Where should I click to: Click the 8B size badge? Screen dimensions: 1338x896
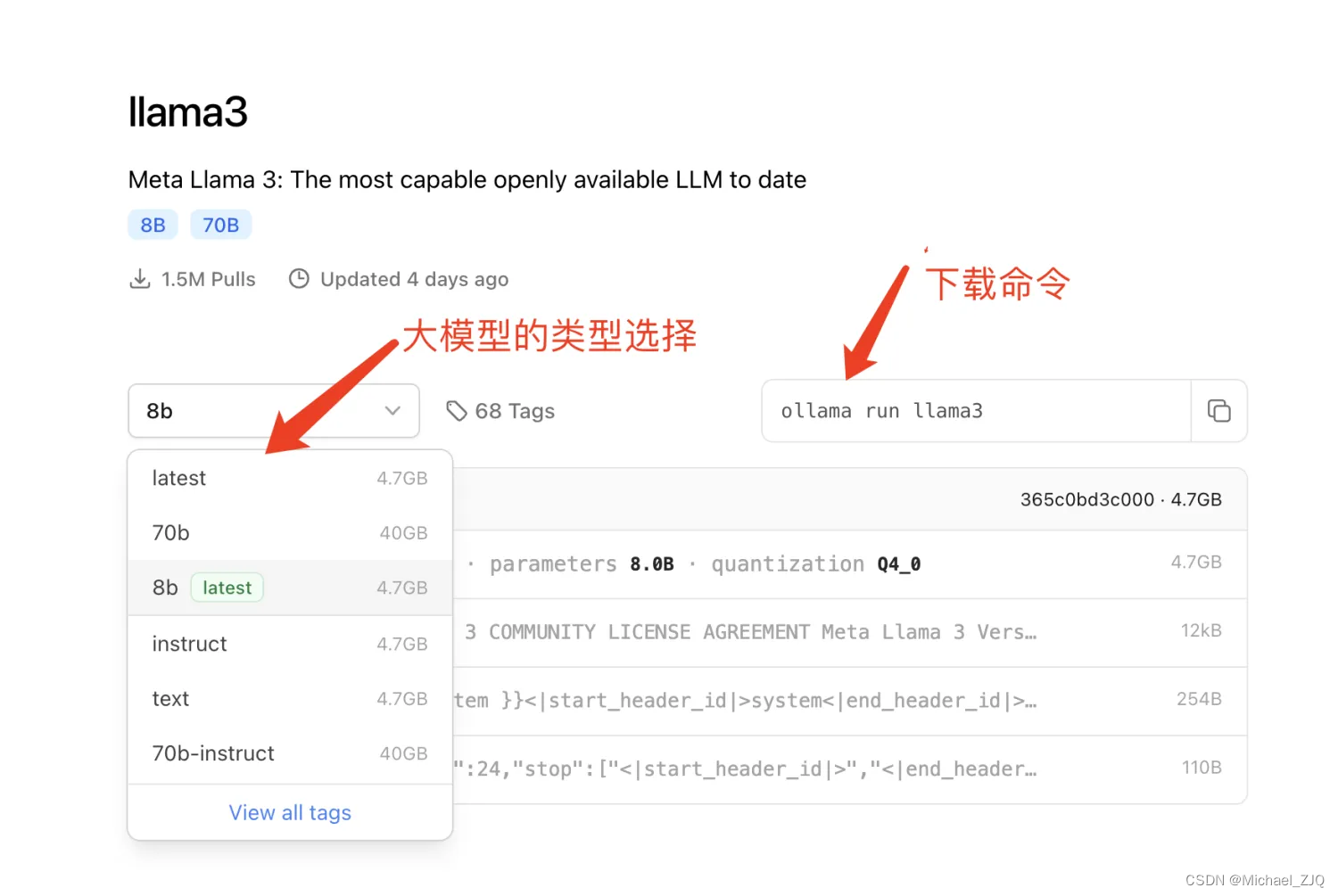(x=153, y=225)
